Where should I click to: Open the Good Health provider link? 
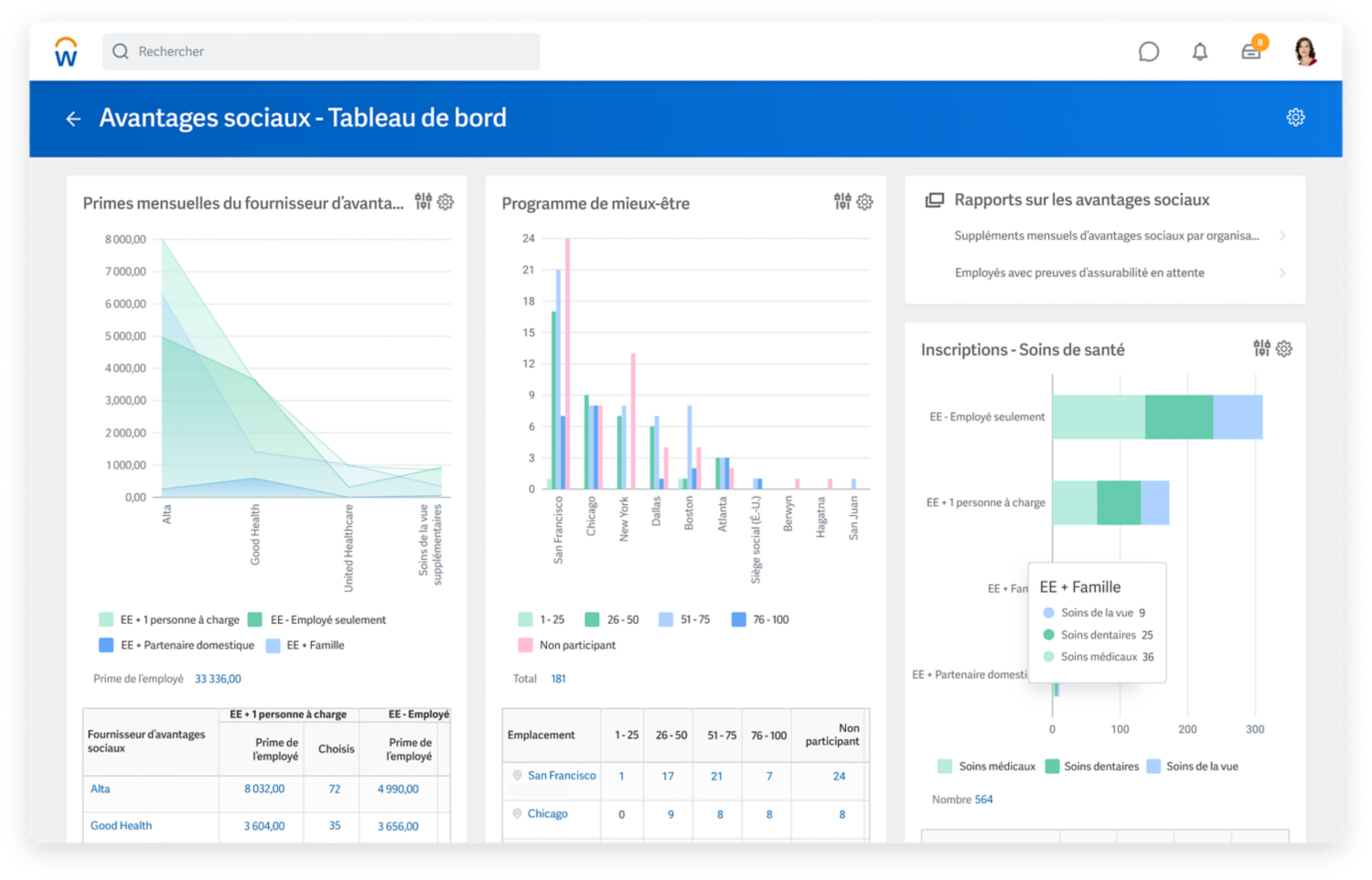click(x=121, y=825)
